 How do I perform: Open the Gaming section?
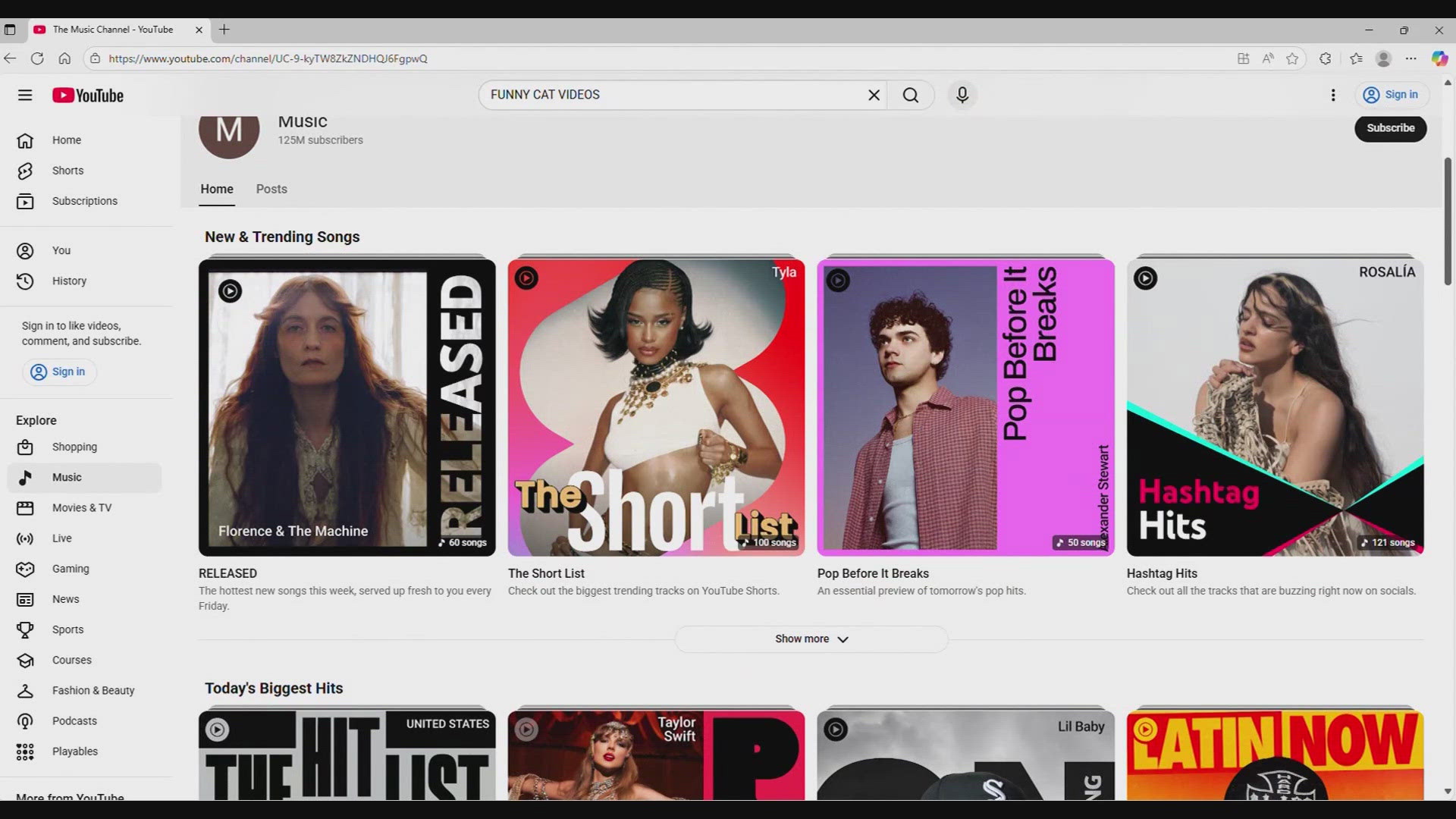(x=70, y=569)
